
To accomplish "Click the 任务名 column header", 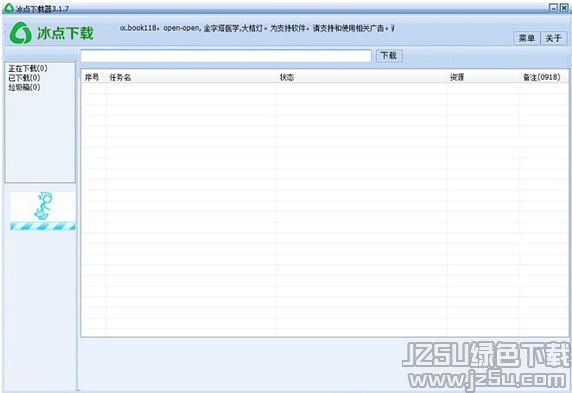I will (191, 77).
